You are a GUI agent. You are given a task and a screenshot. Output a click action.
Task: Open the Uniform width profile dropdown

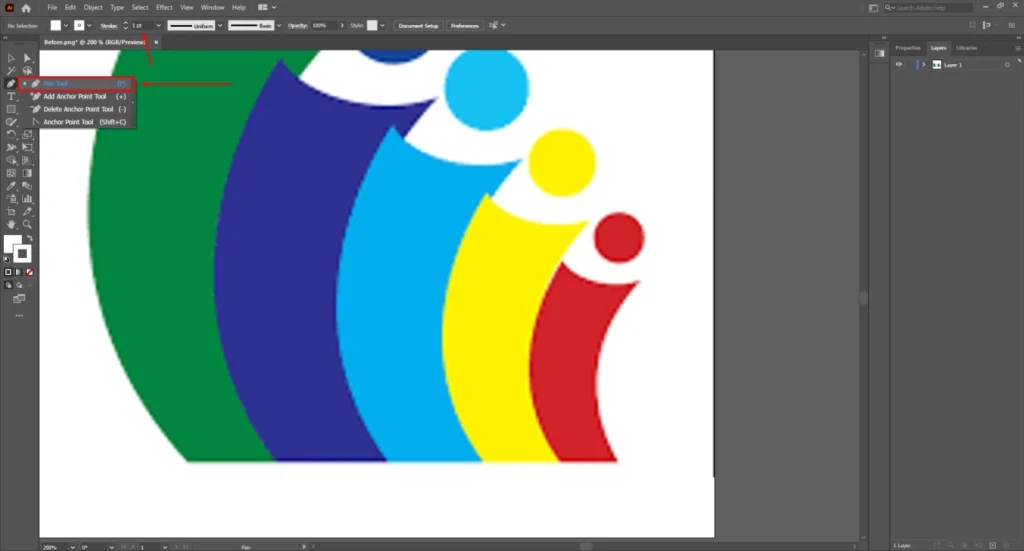(x=220, y=25)
